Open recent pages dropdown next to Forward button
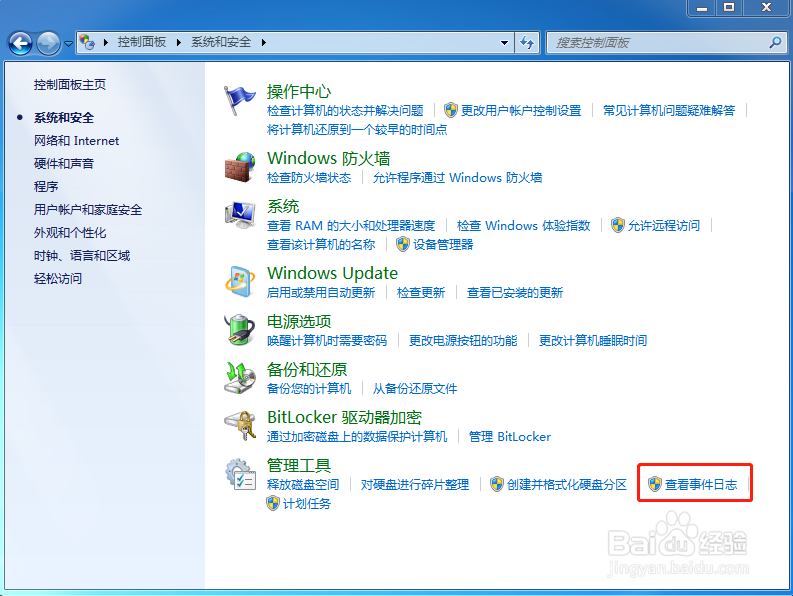 point(68,44)
